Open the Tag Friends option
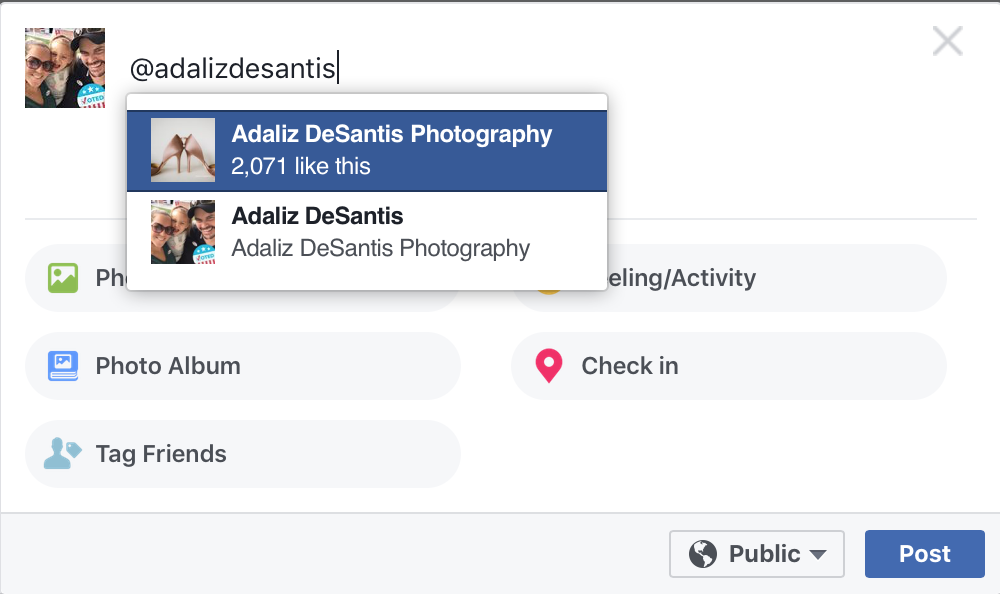The width and height of the screenshot is (1000, 594). (242, 454)
